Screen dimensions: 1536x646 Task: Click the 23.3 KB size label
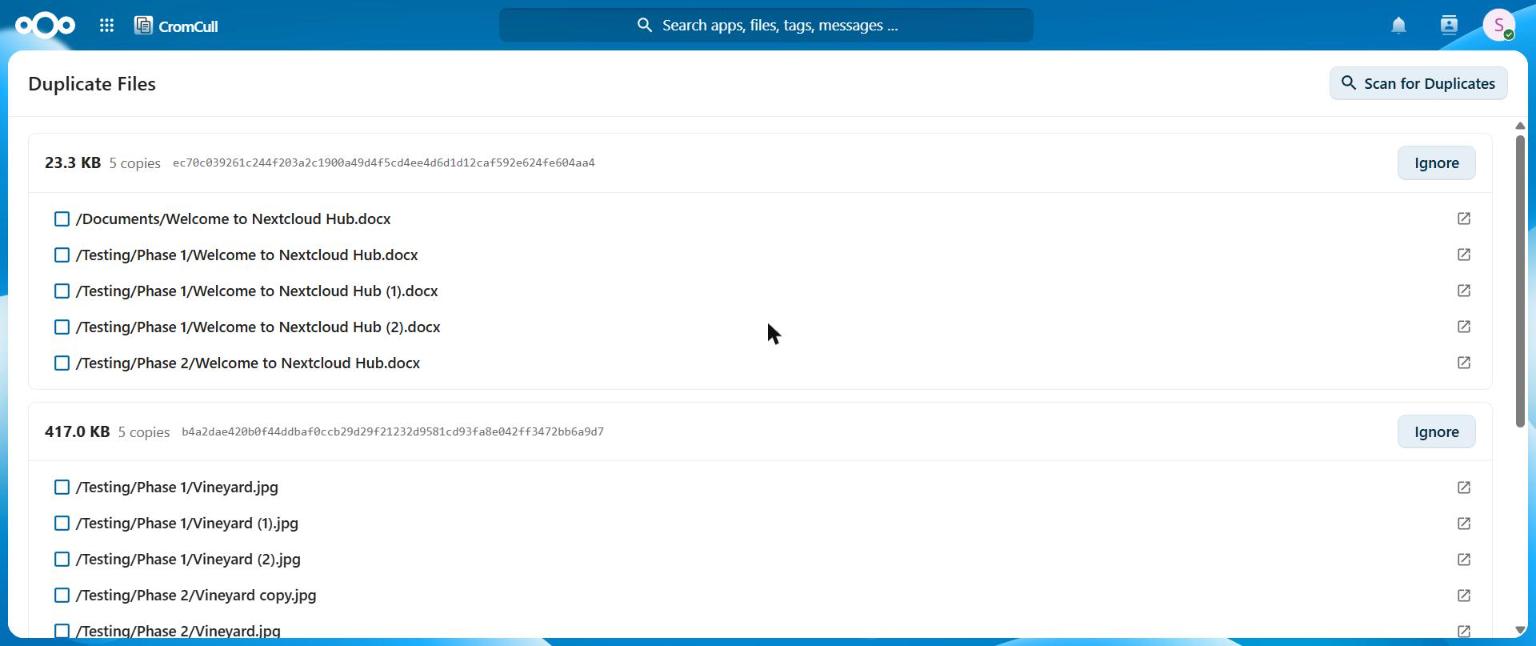(73, 163)
